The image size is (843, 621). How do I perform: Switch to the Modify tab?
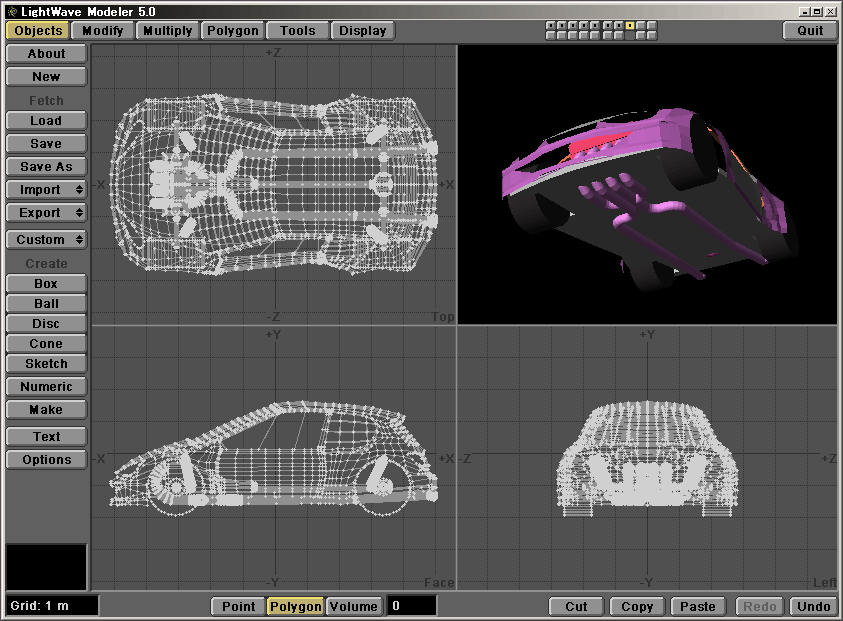103,30
